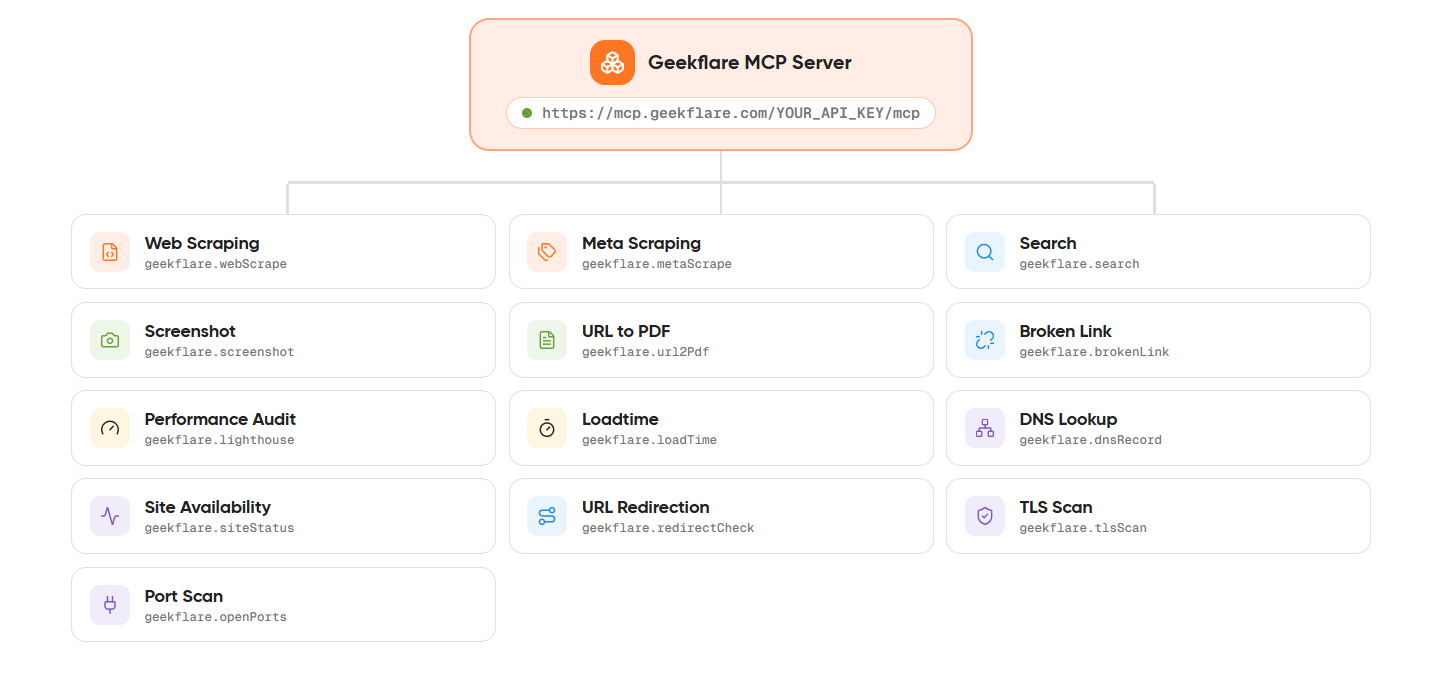Click the DNS Lookup network icon

coord(985,428)
